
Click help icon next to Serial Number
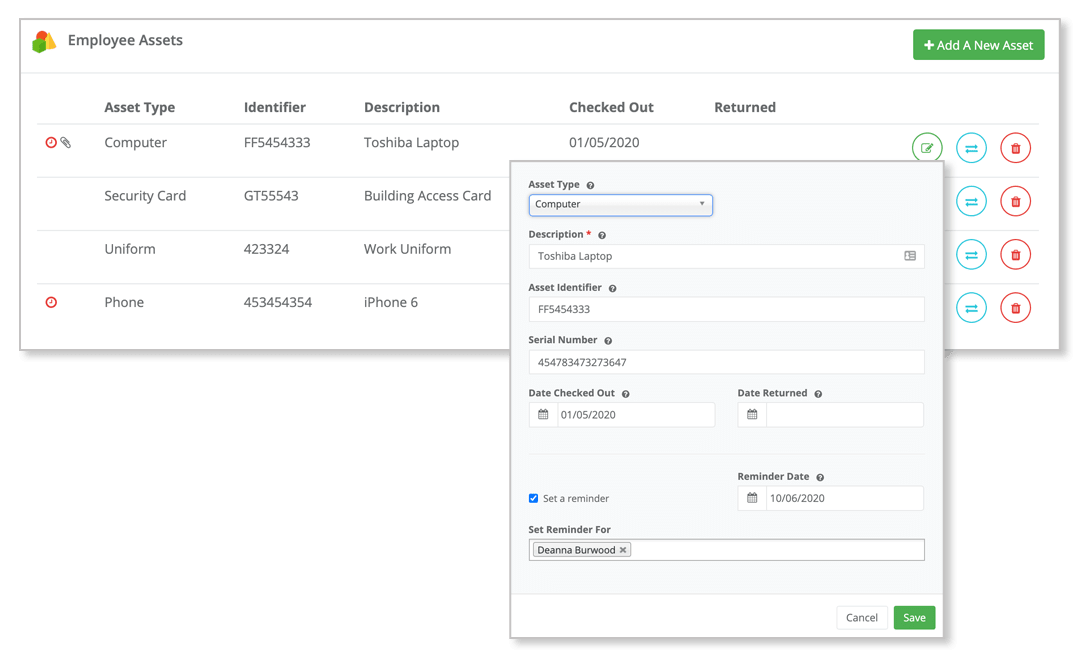[608, 341]
